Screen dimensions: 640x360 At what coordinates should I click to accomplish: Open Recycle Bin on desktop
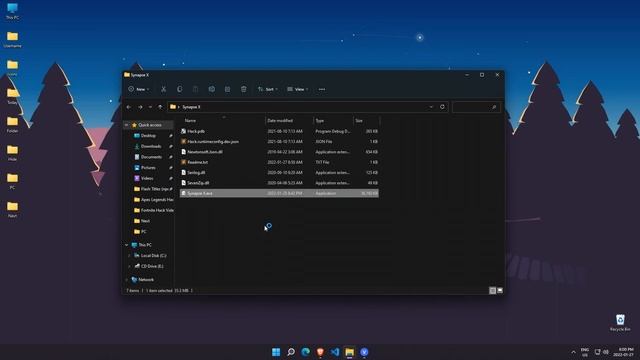(620, 322)
